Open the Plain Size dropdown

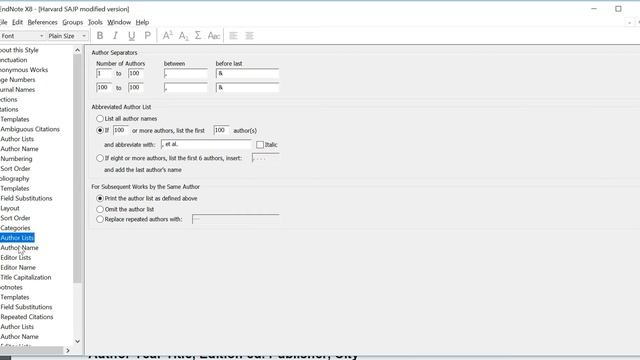67,36
